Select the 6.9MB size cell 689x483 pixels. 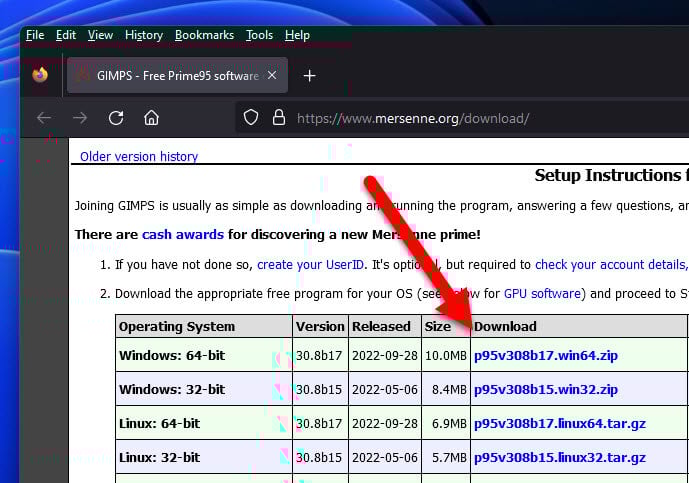[446, 423]
